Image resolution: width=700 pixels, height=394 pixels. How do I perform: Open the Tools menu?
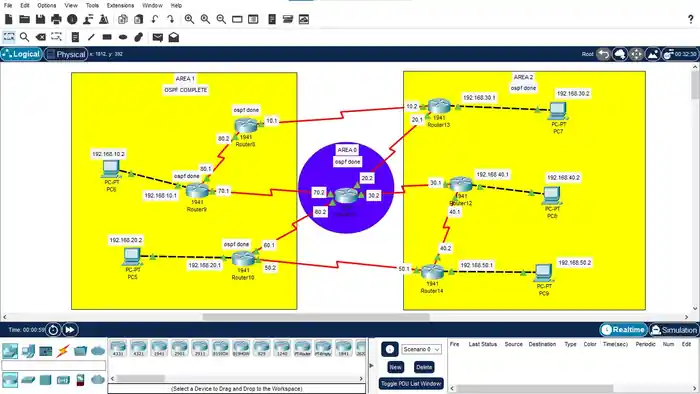pos(92,5)
